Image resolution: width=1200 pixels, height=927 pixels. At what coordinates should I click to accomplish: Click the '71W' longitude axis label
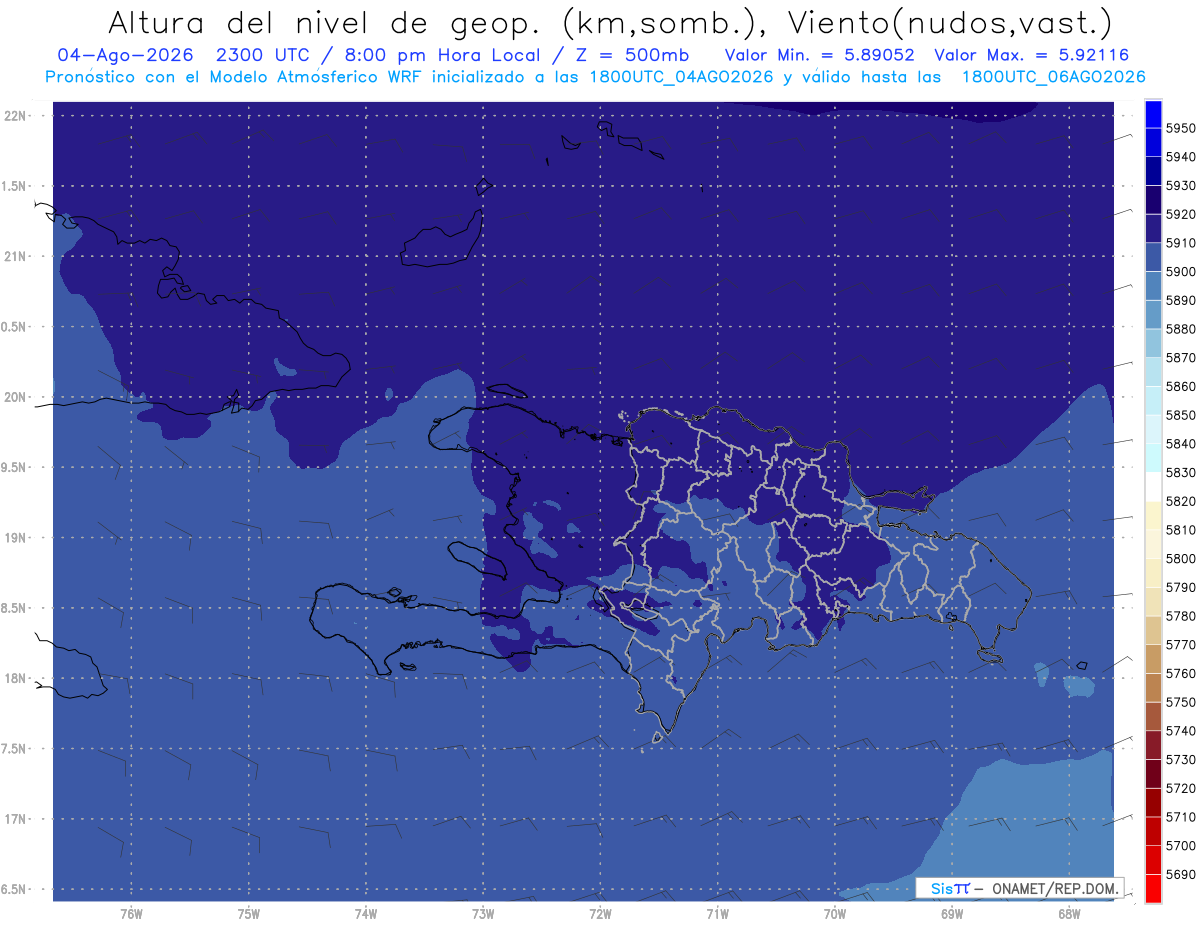717,914
